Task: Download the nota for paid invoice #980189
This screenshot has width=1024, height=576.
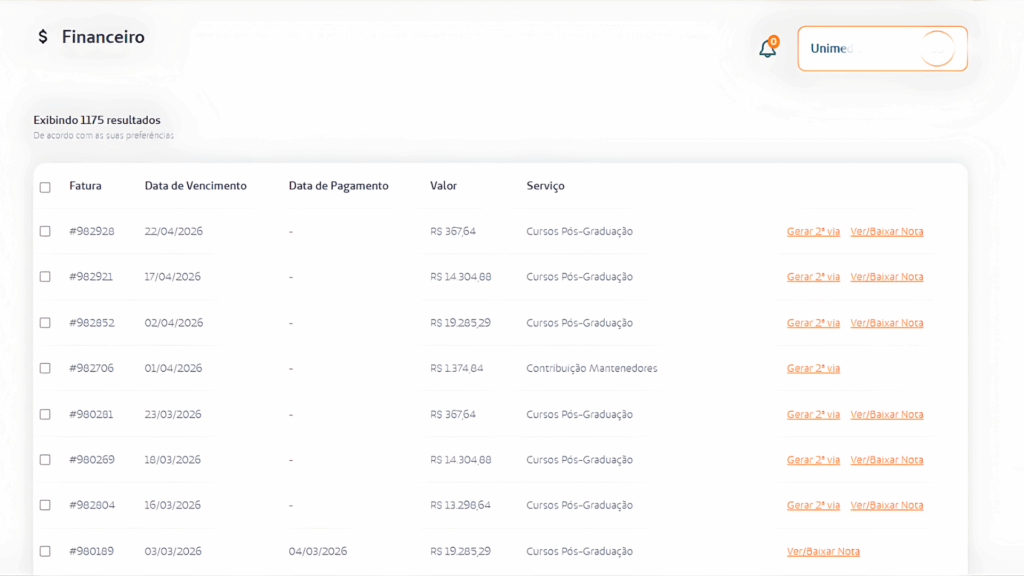Action: tap(823, 552)
